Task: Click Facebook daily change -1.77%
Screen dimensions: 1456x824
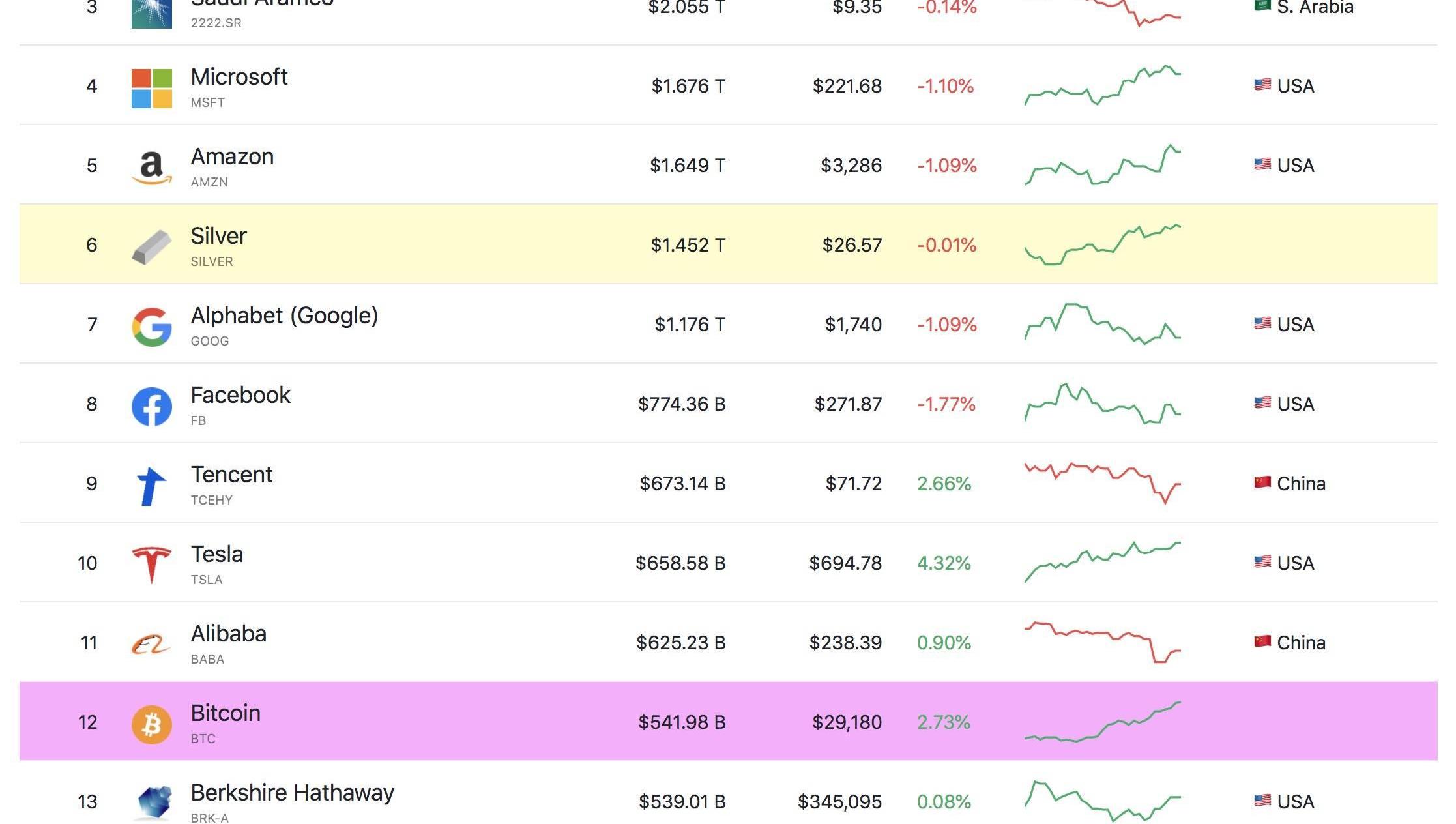Action: [x=946, y=404]
